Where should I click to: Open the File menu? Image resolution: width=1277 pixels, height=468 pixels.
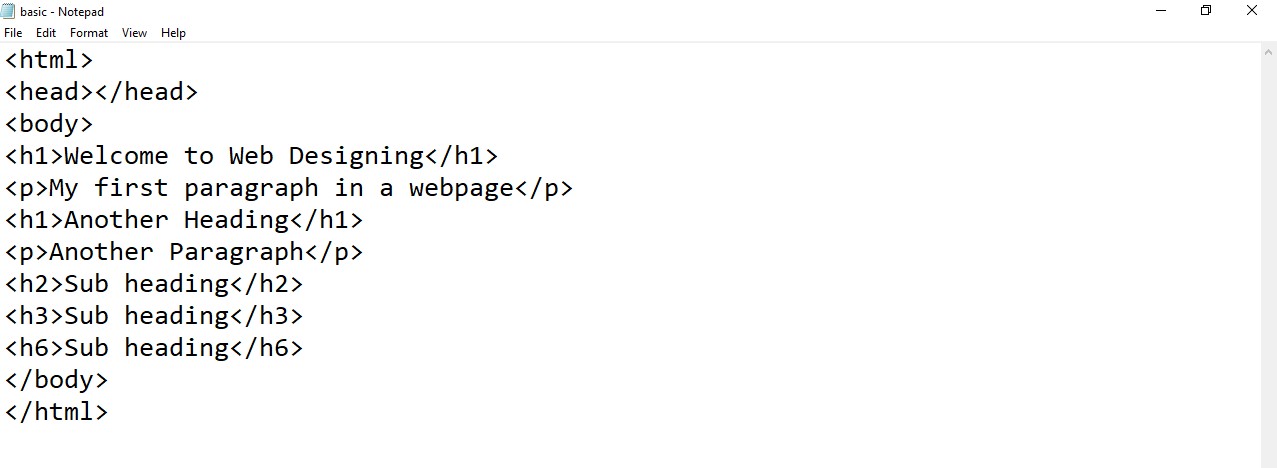(13, 33)
